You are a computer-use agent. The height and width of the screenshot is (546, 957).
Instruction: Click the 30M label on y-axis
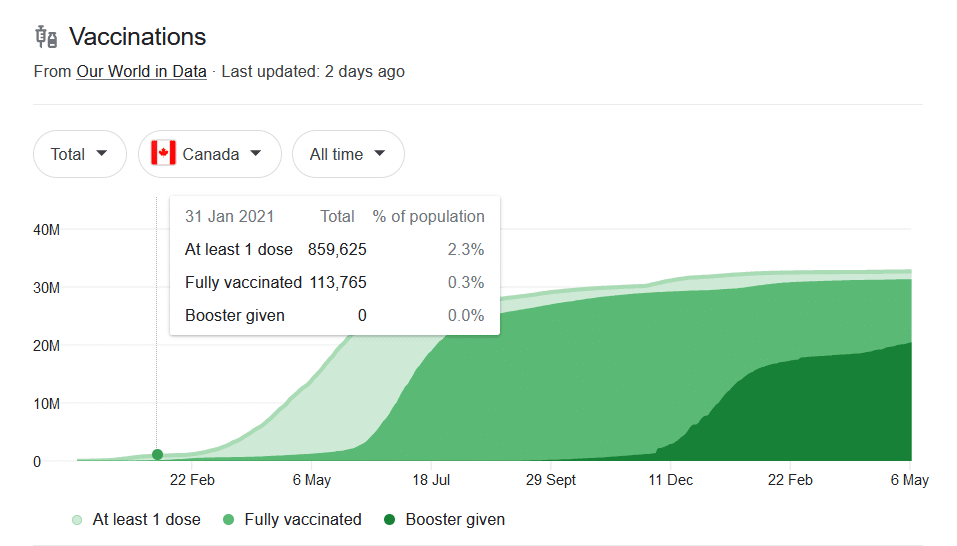pyautogui.click(x=48, y=288)
